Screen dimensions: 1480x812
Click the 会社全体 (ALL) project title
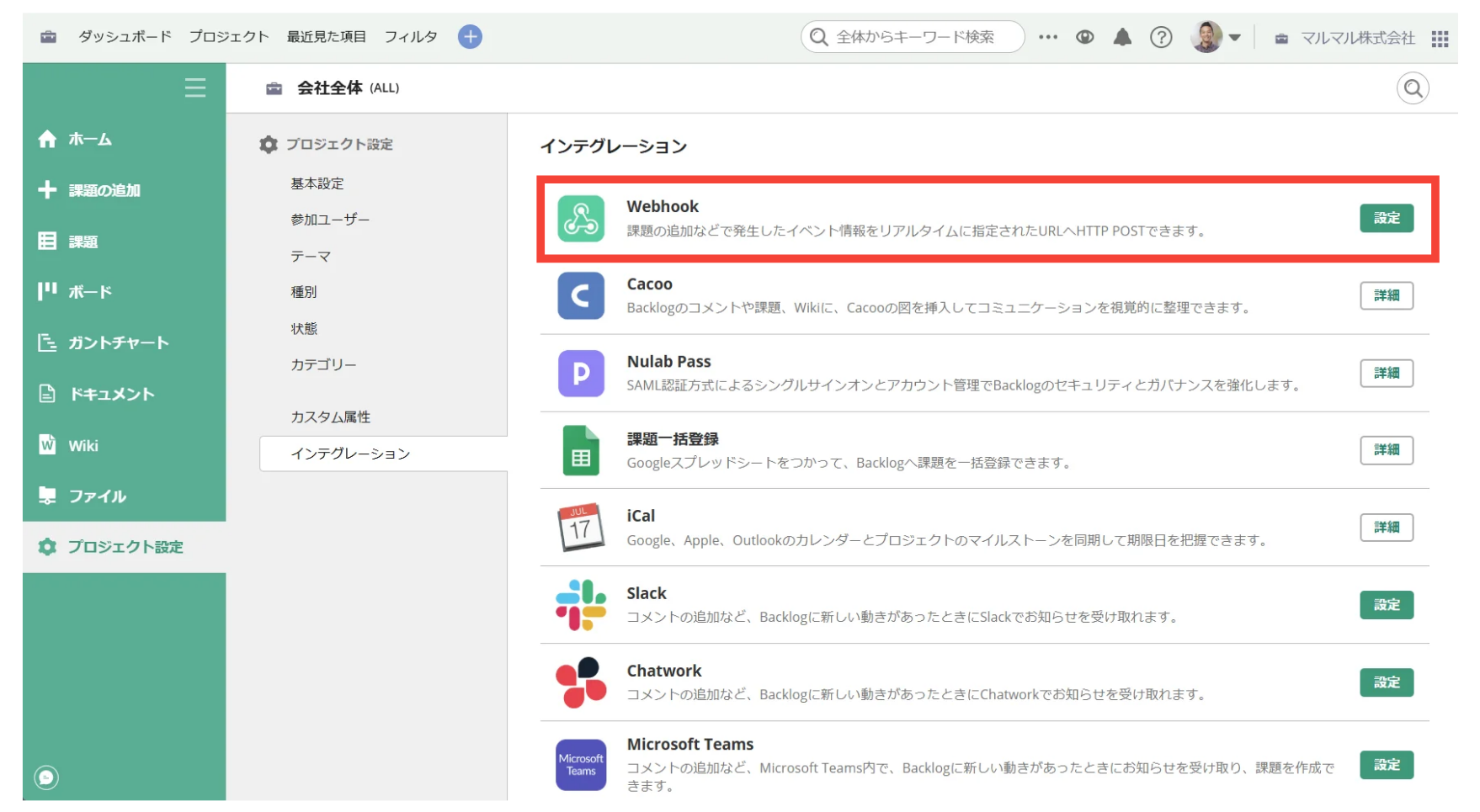[348, 88]
